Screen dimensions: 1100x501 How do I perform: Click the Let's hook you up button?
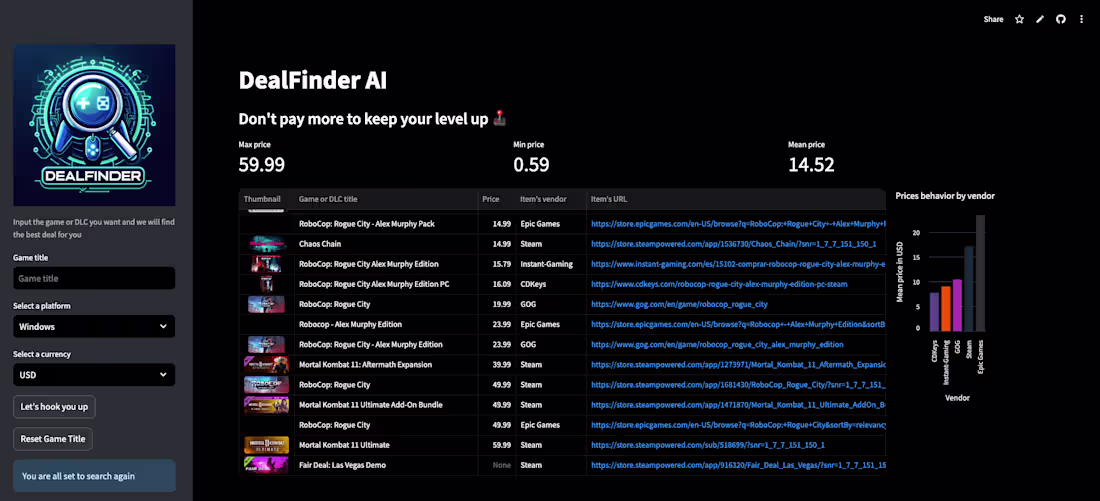(54, 406)
